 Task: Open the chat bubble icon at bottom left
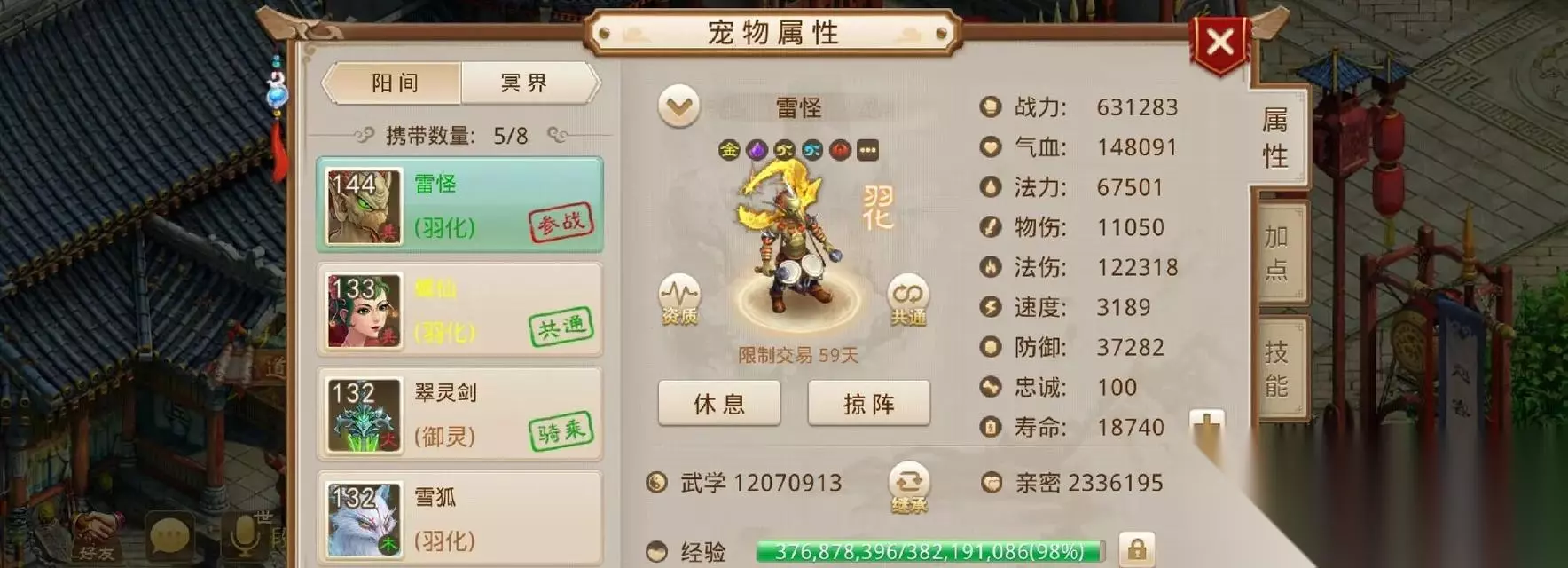(x=169, y=537)
